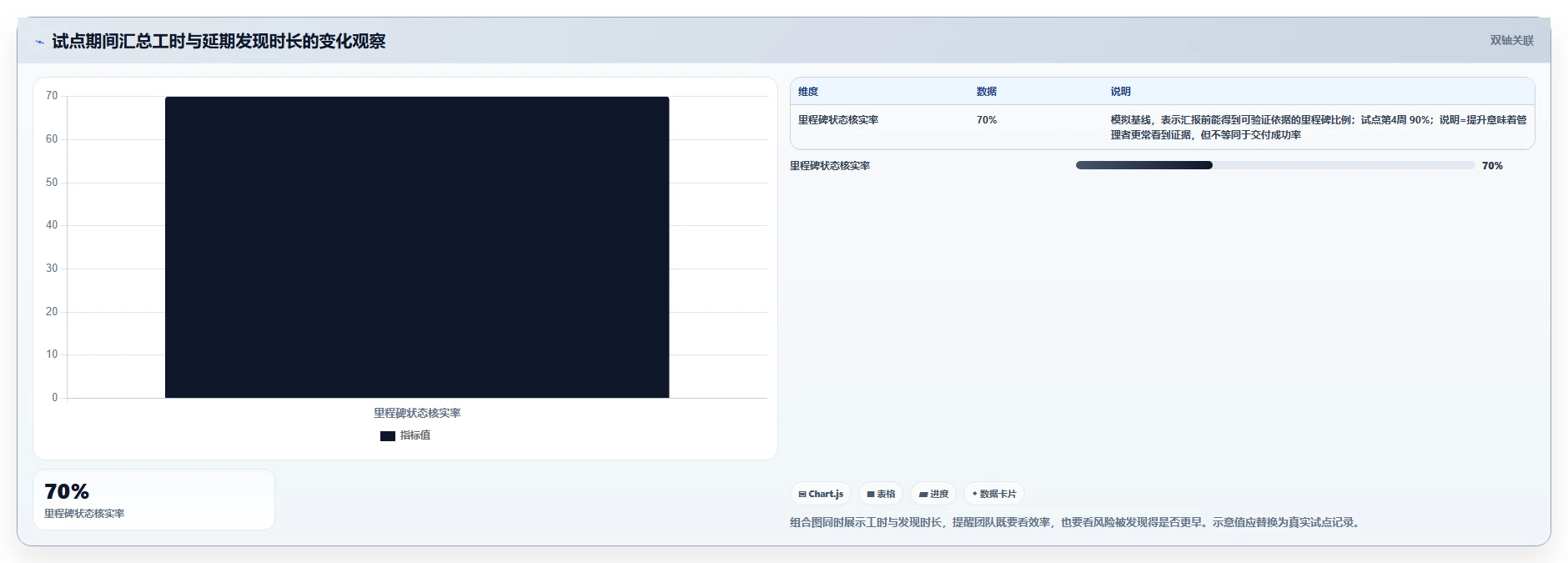Viewport: 1568px width, 563px height.
Task: Click the header icon beside the chart title
Action: [x=39, y=42]
